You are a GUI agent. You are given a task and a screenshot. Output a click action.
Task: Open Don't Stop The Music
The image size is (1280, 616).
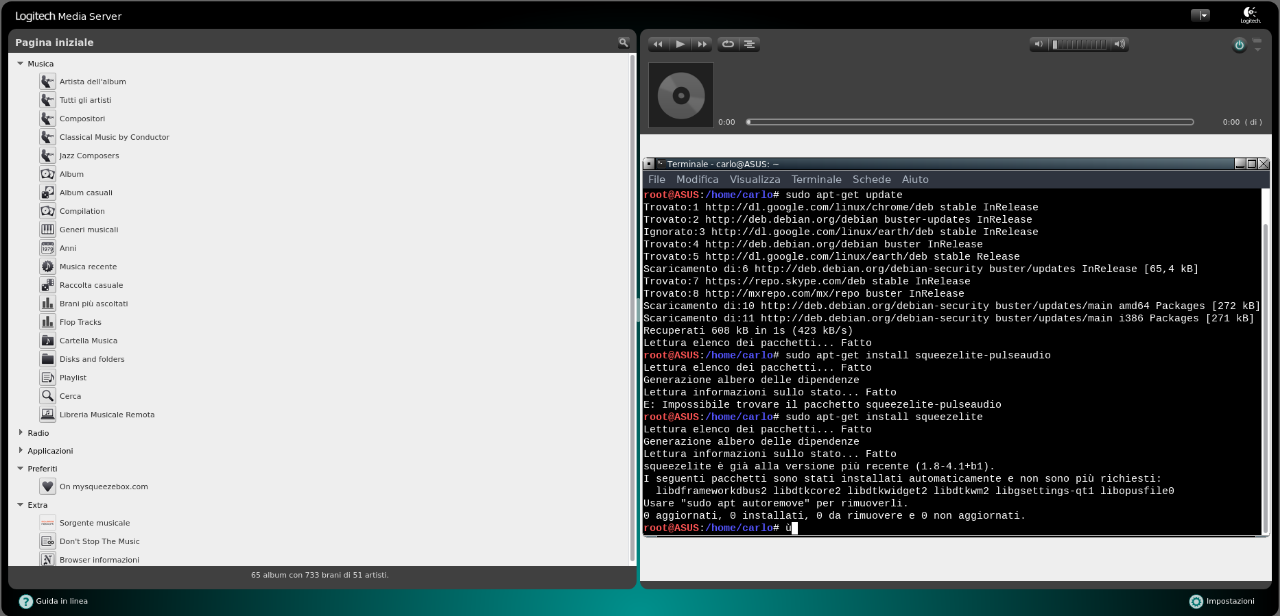(99, 541)
